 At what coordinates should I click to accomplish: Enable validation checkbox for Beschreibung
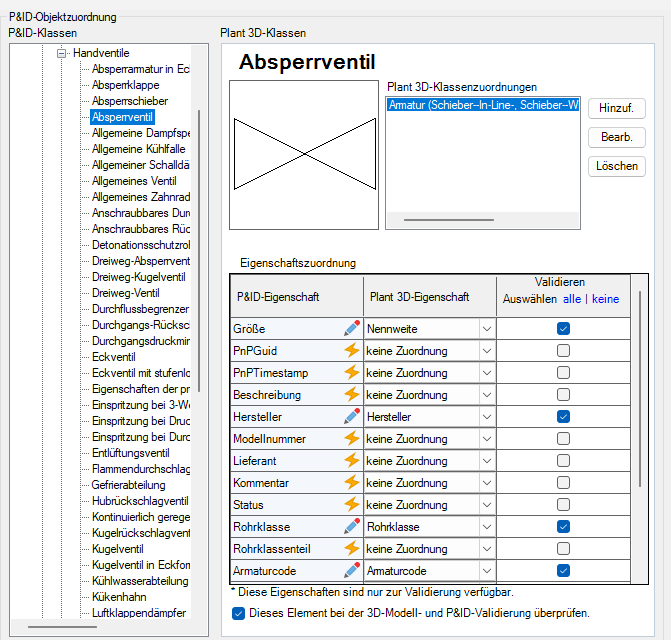tap(563, 394)
